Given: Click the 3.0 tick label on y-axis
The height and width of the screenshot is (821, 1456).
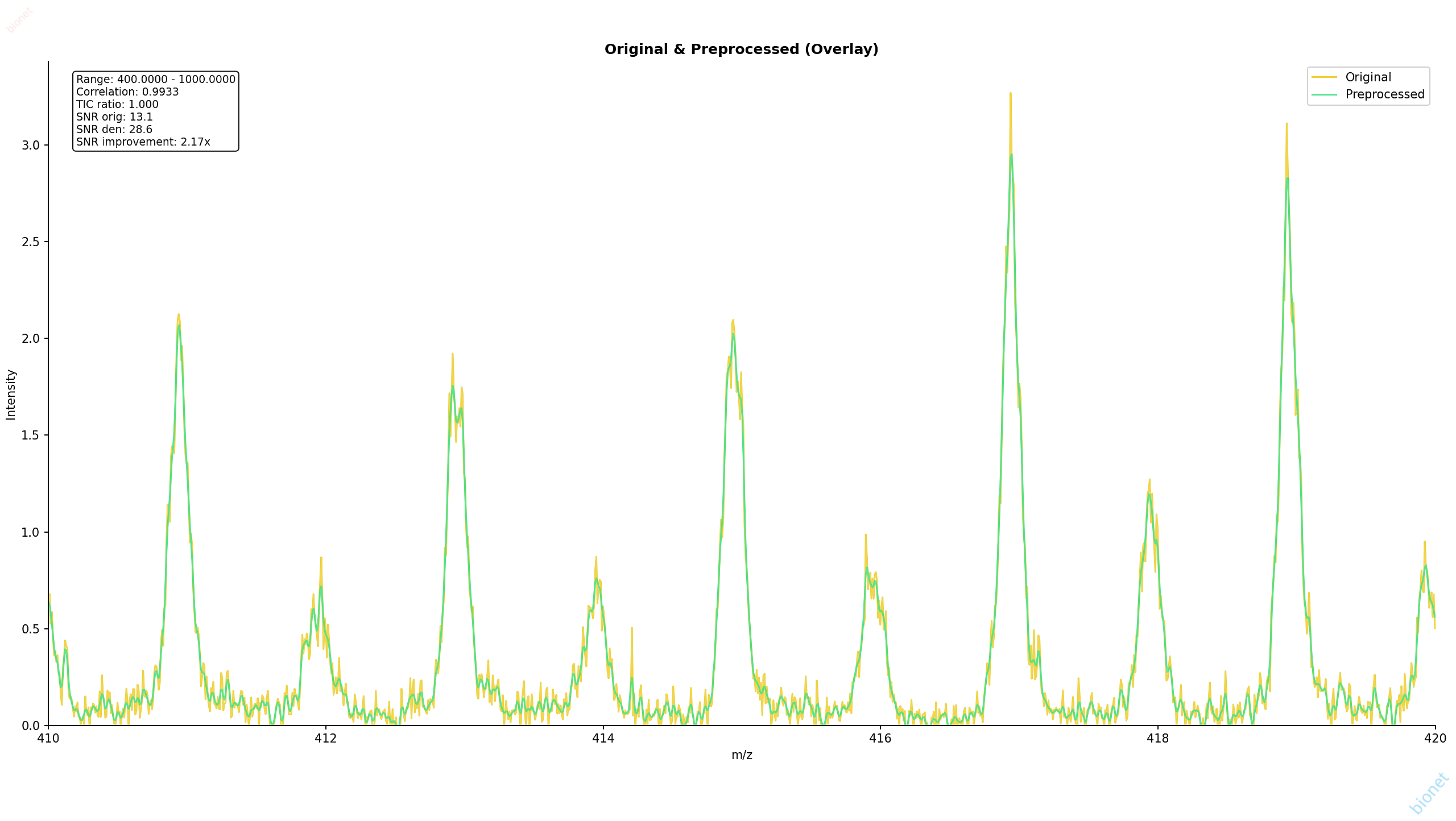Looking at the screenshot, I should (31, 145).
